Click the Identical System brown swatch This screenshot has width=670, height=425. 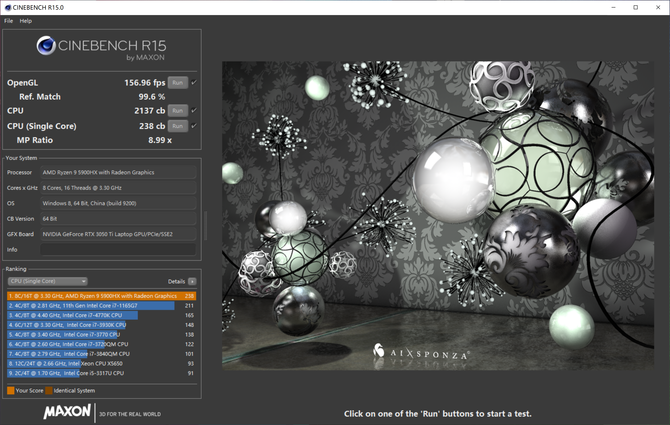click(49, 390)
